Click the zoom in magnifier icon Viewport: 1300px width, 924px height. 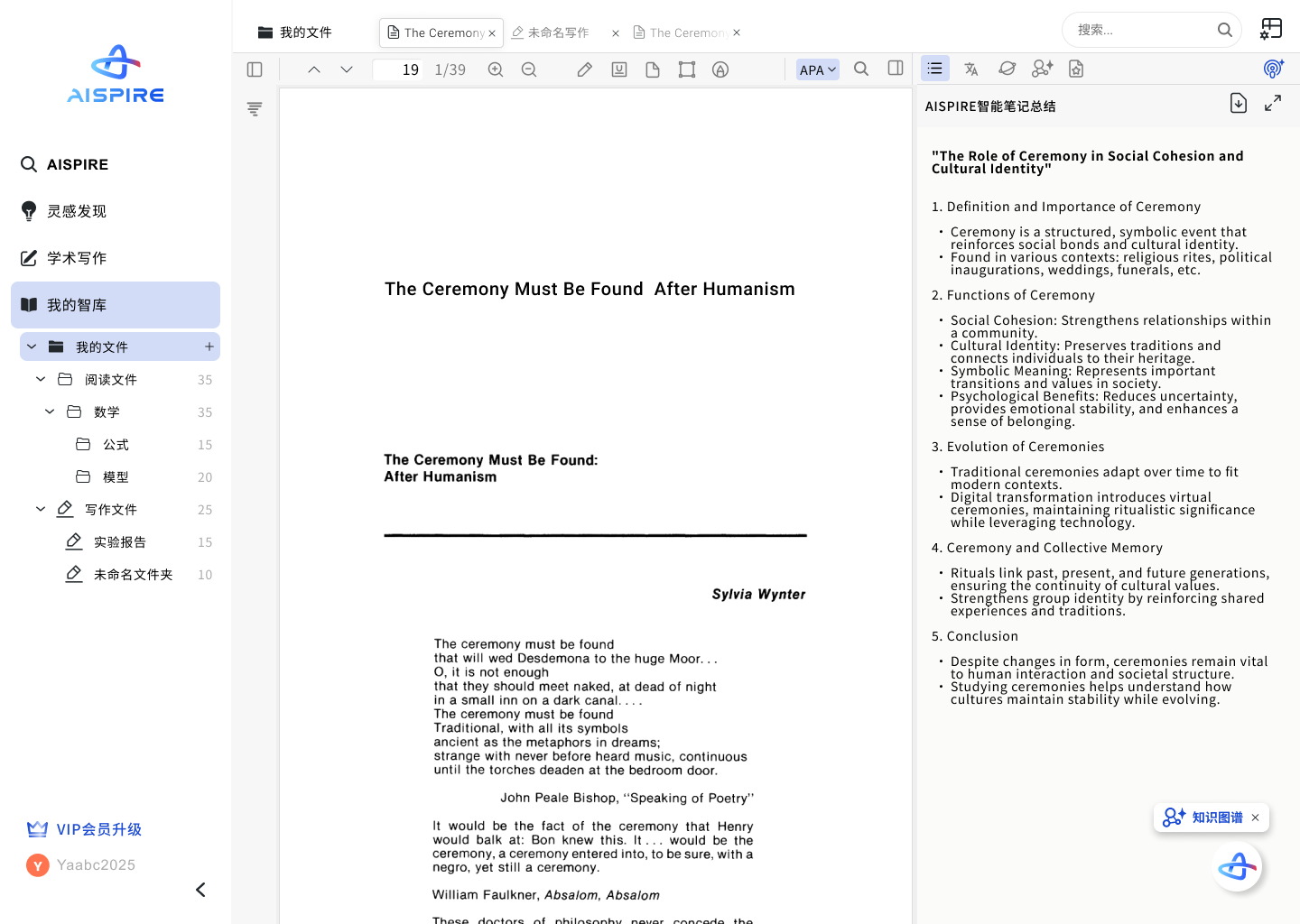[496, 69]
